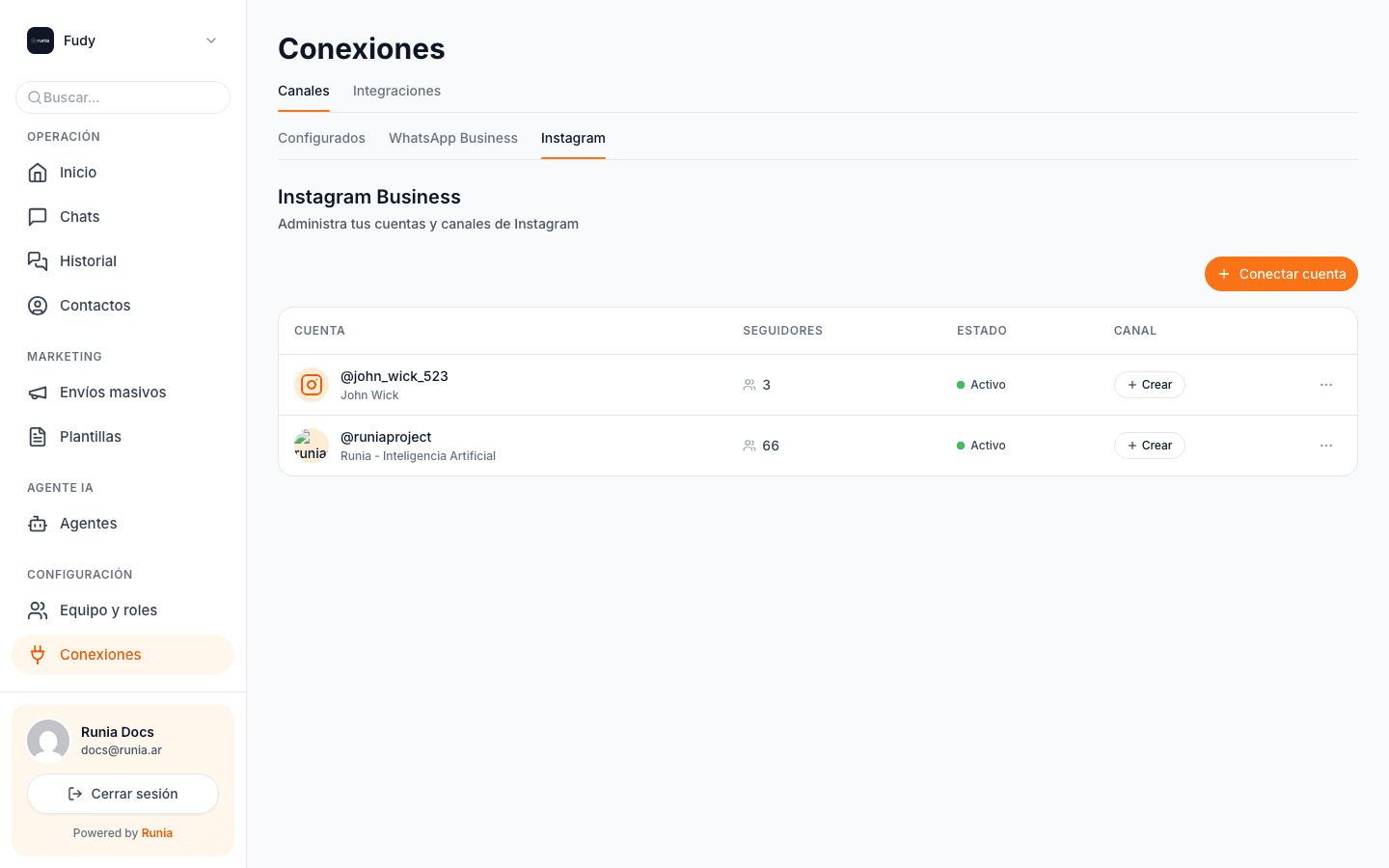Click the Equipo y roles people icon
Viewport: 1389px width, 868px height.
point(38,610)
